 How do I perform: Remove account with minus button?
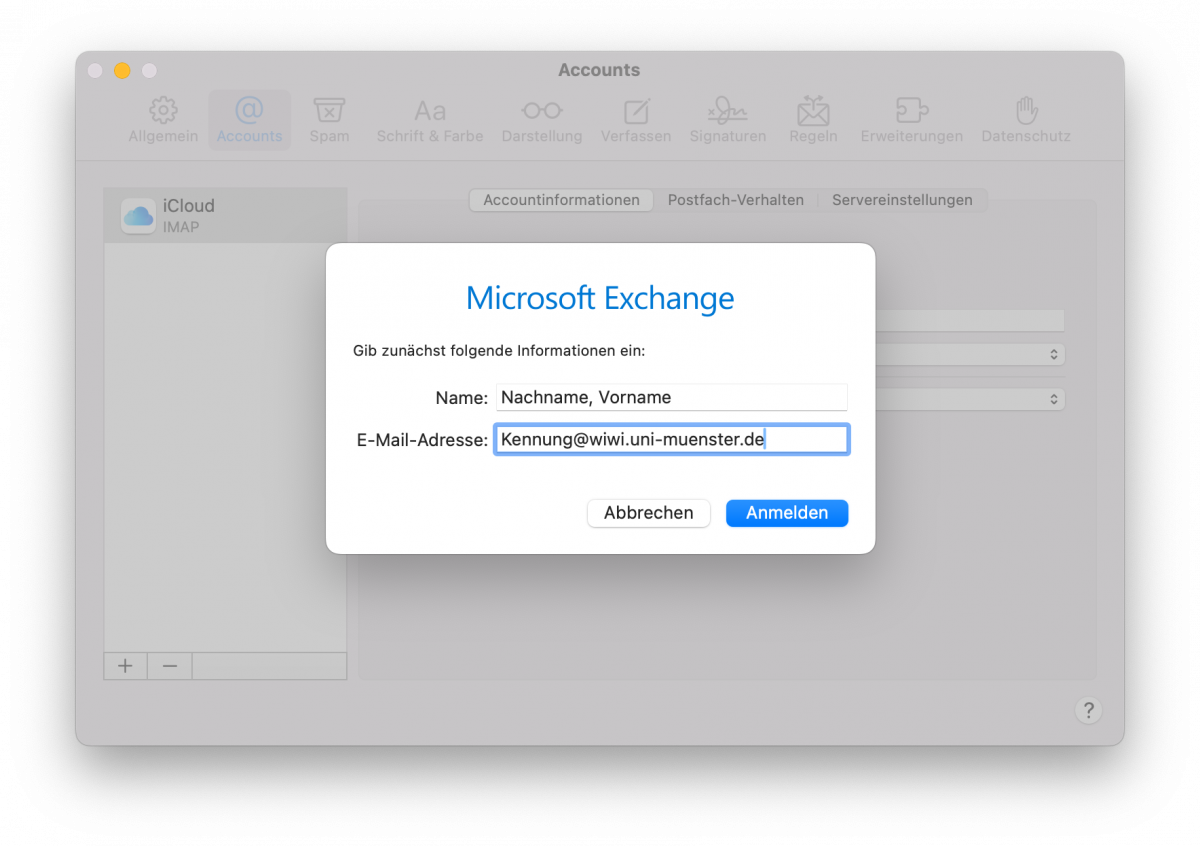[170, 666]
